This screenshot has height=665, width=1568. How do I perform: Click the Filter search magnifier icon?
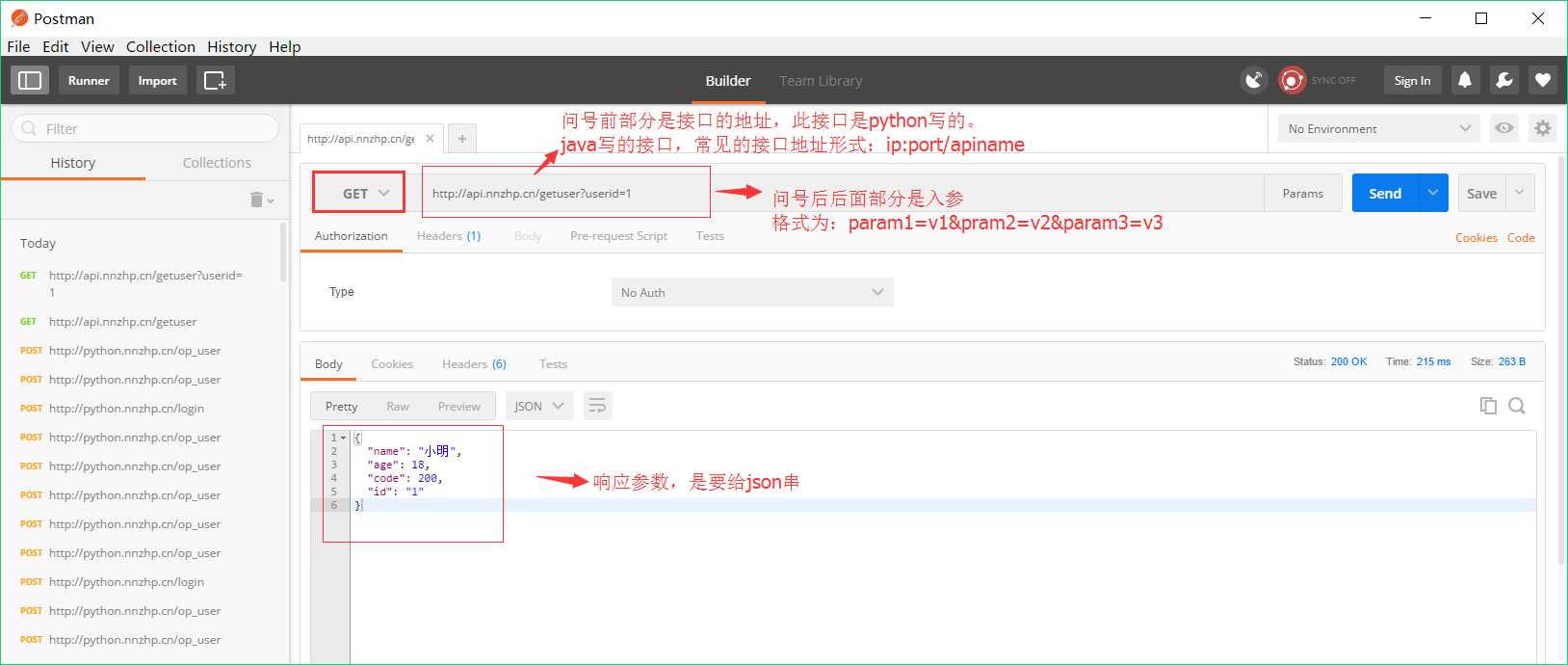(x=29, y=128)
